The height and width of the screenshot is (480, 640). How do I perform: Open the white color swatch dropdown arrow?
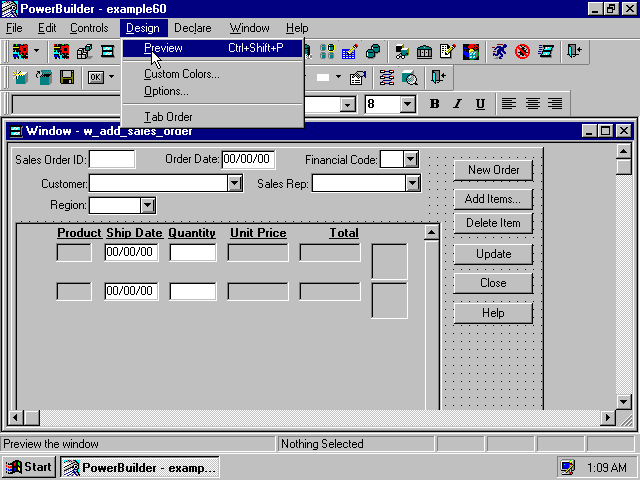pyautogui.click(x=338, y=77)
